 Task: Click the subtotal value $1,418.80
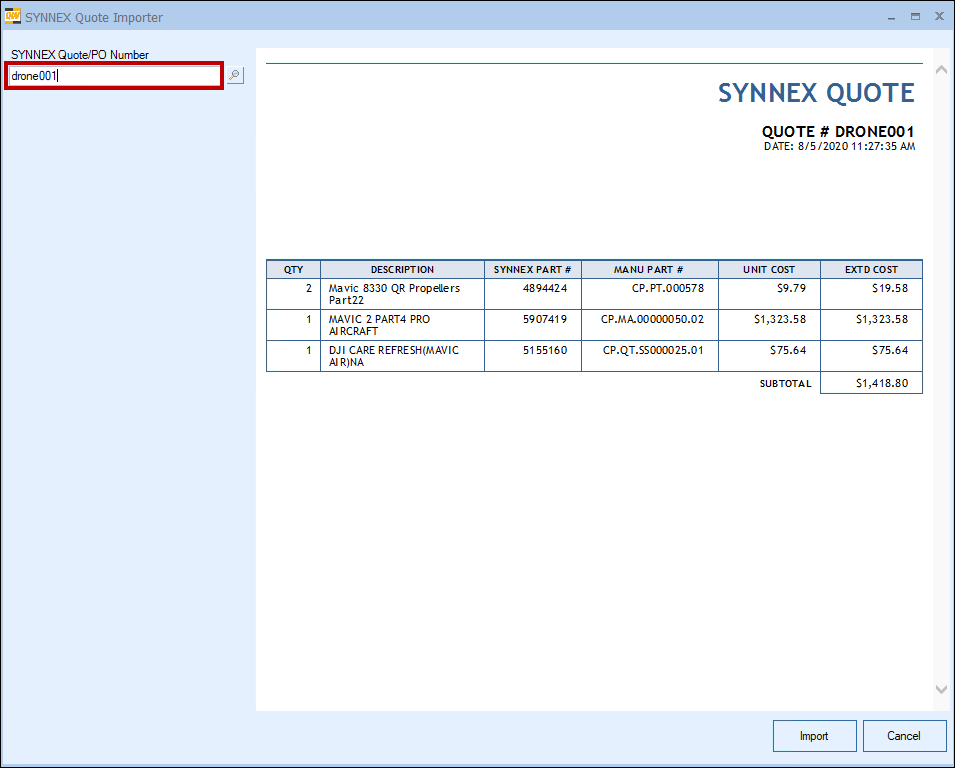tap(882, 383)
